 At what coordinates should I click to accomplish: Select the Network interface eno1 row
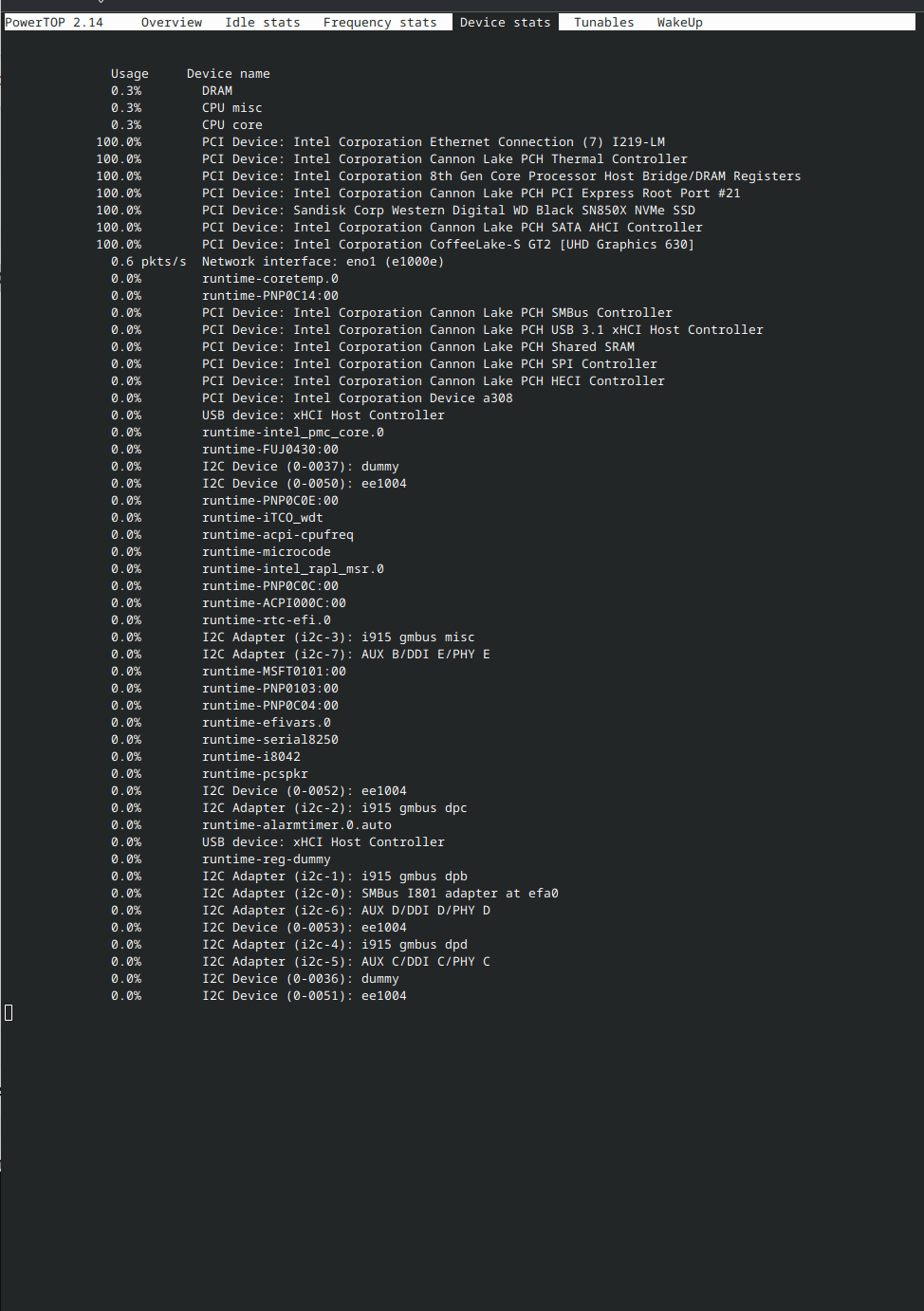click(323, 262)
